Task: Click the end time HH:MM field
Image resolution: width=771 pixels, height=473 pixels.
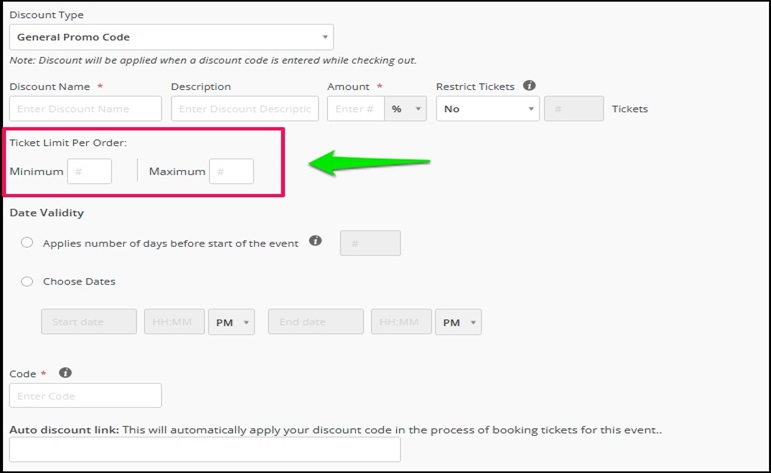Action: [x=401, y=322]
